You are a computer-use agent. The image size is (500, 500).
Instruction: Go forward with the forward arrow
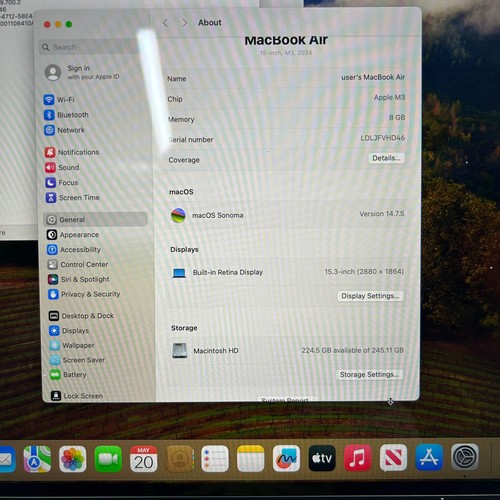click(185, 23)
